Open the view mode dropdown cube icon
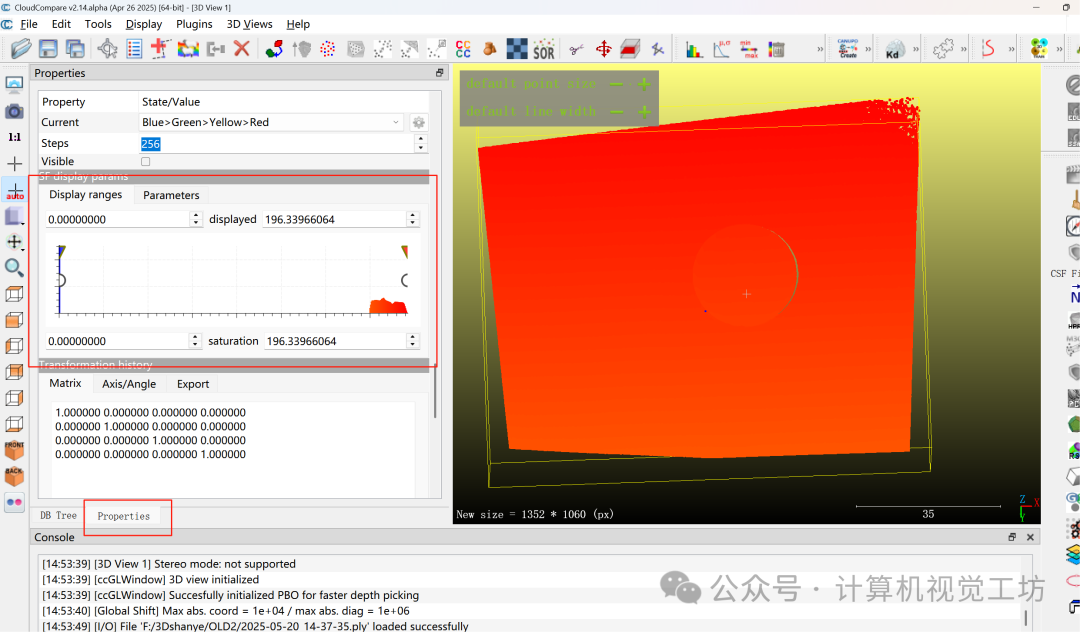 pos(14,217)
